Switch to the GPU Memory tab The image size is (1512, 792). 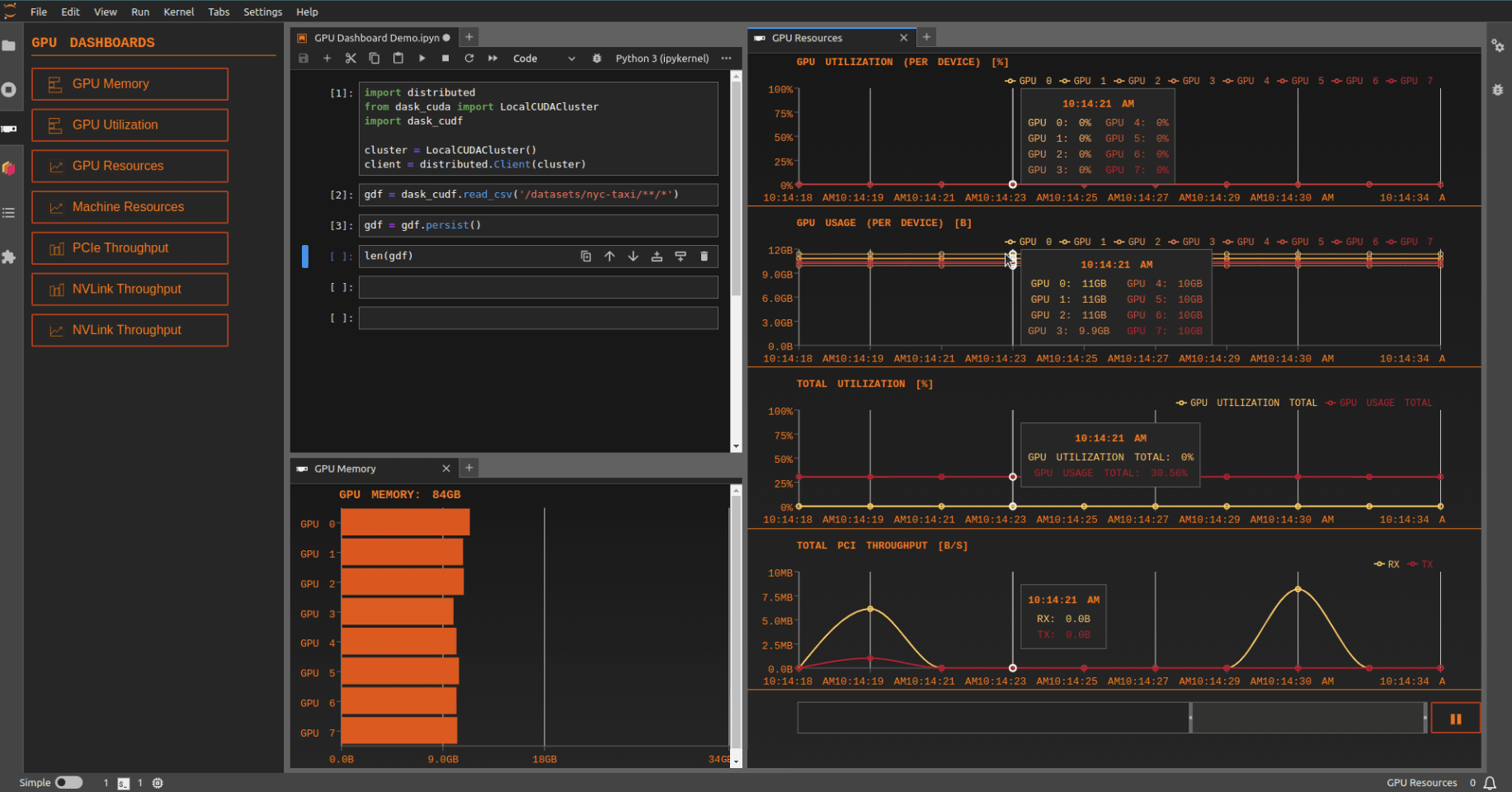(x=344, y=468)
